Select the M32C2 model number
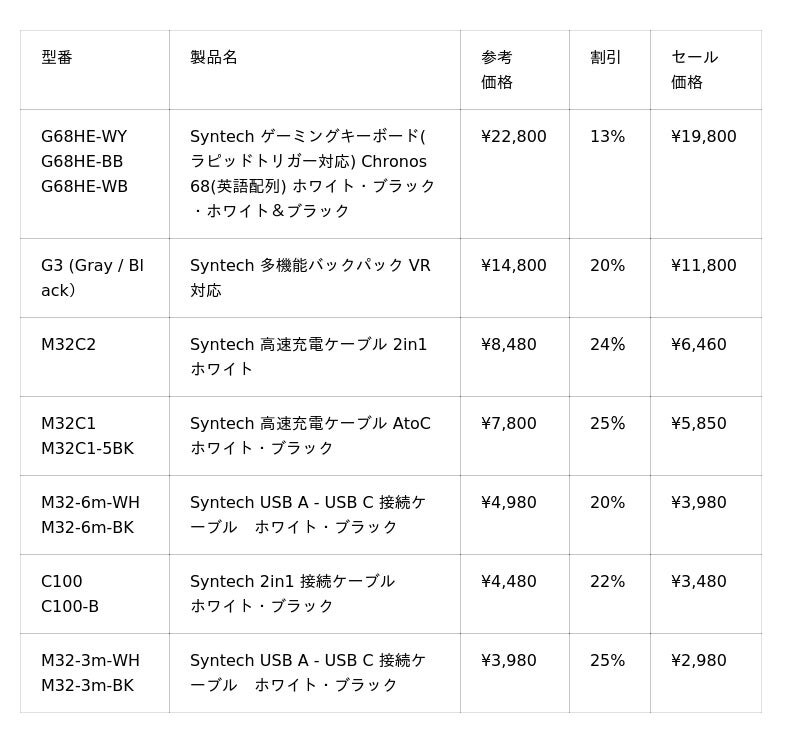This screenshot has width=800, height=743. 69,345
